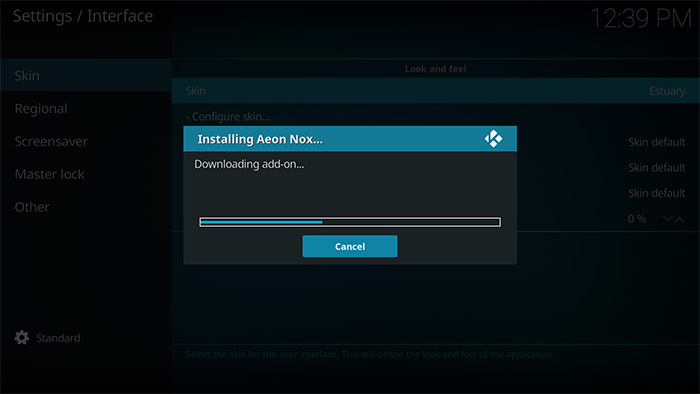Open the Screensaver settings category
The width and height of the screenshot is (700, 394).
[85, 141]
